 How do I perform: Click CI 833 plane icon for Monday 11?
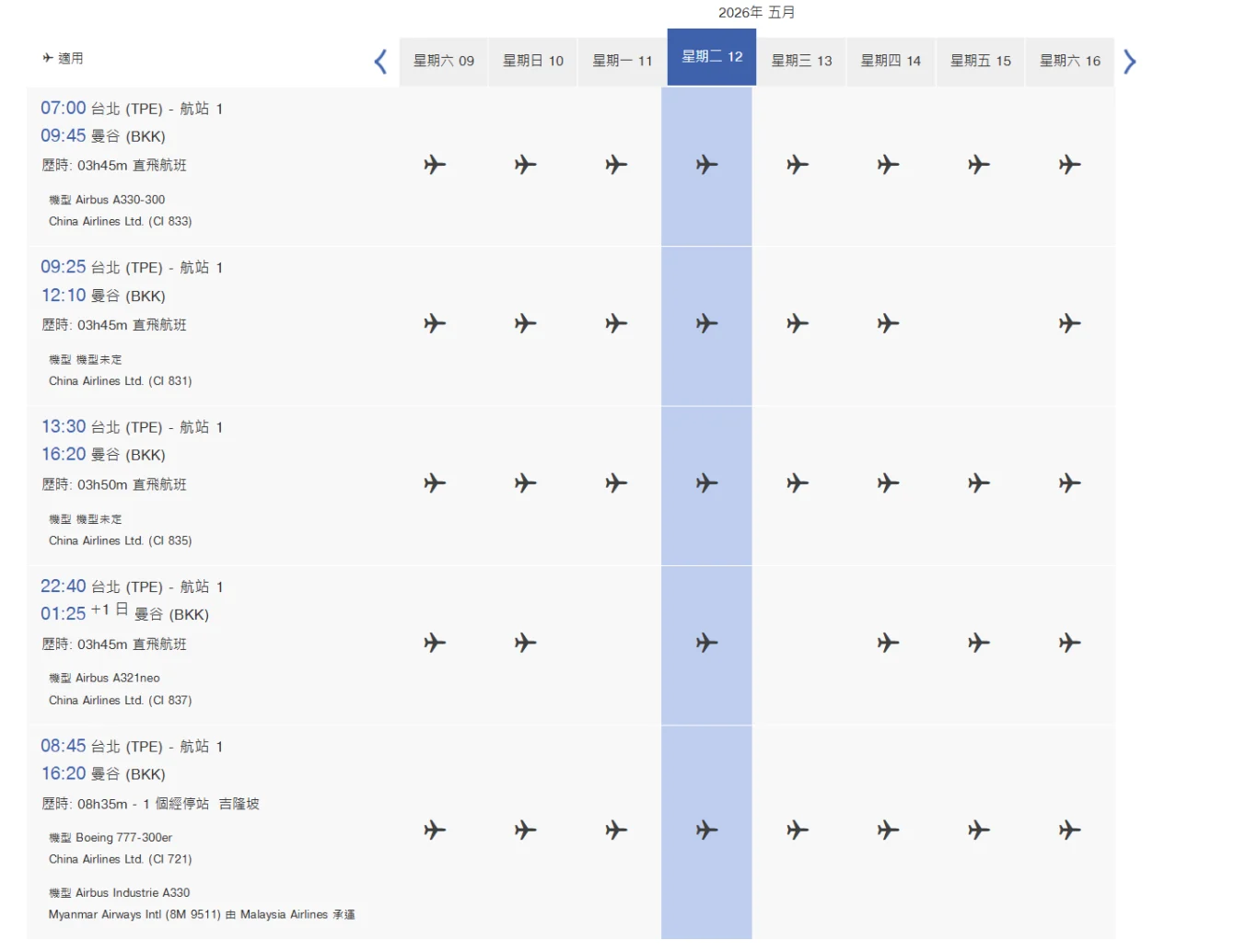(616, 165)
